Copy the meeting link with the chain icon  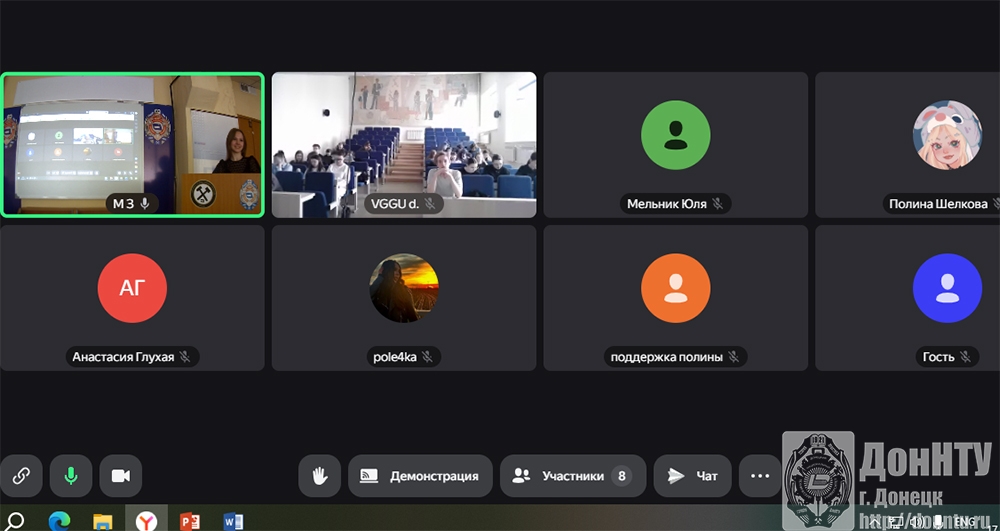pos(21,476)
